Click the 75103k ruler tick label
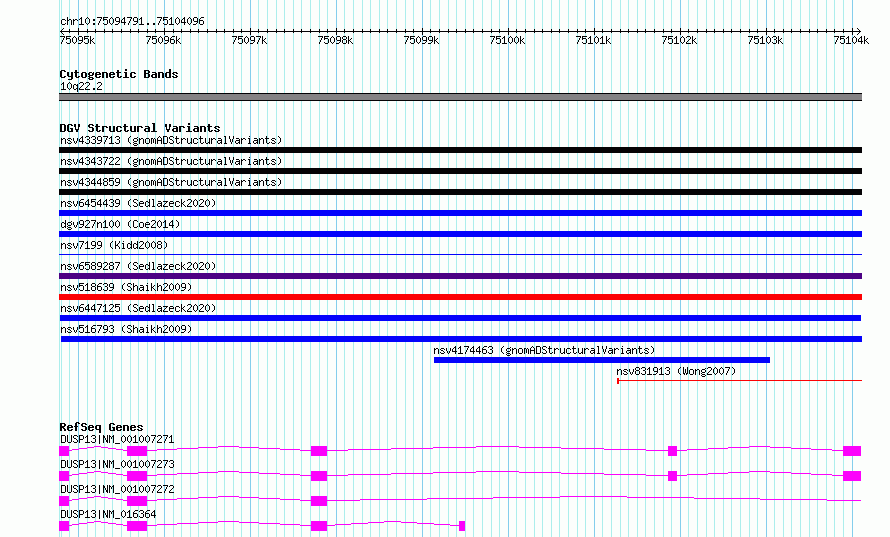Viewport: 890px width, 537px height. click(765, 40)
